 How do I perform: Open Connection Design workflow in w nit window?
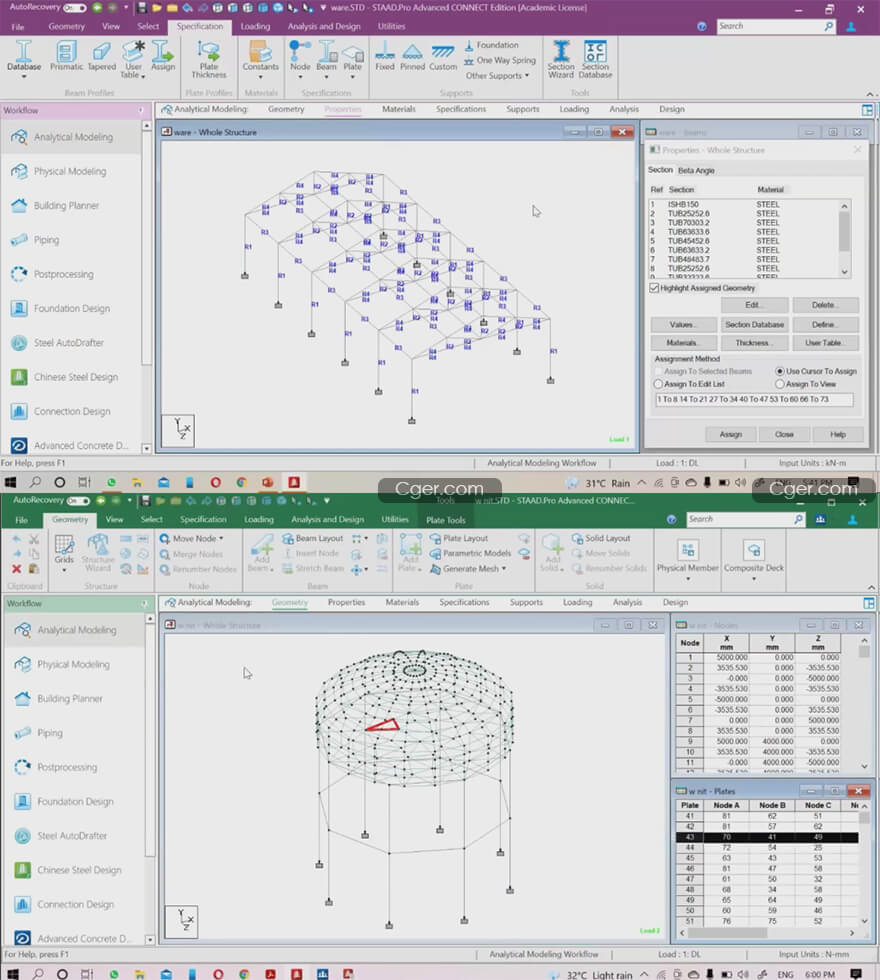click(75, 905)
